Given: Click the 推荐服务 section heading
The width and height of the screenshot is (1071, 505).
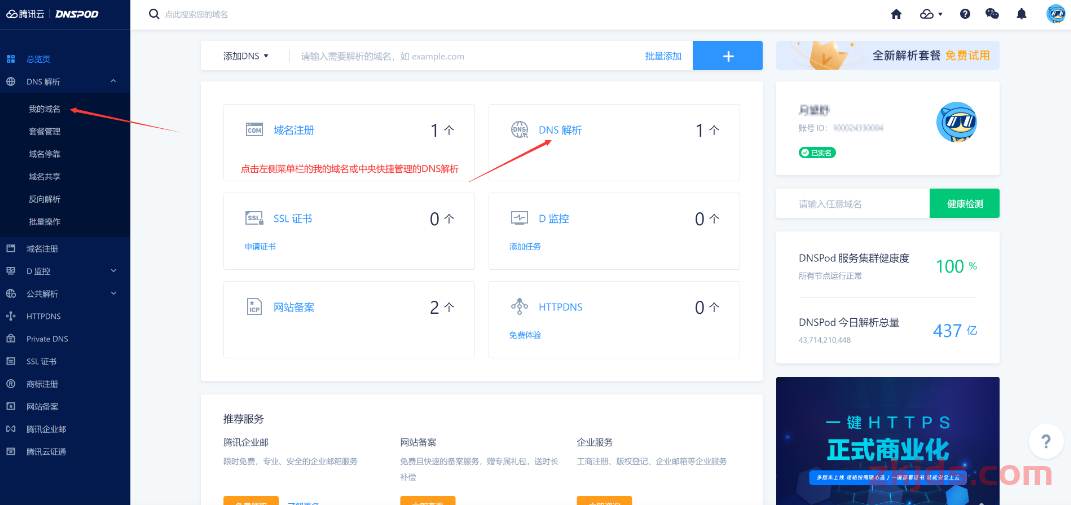Looking at the screenshot, I should tap(243, 419).
